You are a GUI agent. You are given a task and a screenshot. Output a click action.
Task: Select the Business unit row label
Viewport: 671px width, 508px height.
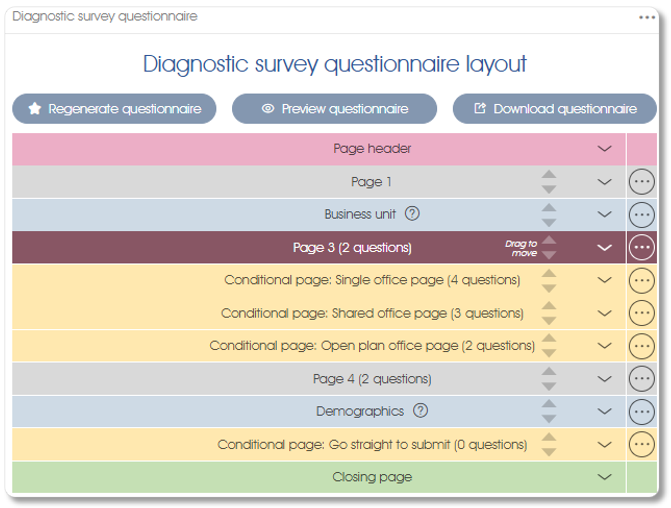[360, 214]
